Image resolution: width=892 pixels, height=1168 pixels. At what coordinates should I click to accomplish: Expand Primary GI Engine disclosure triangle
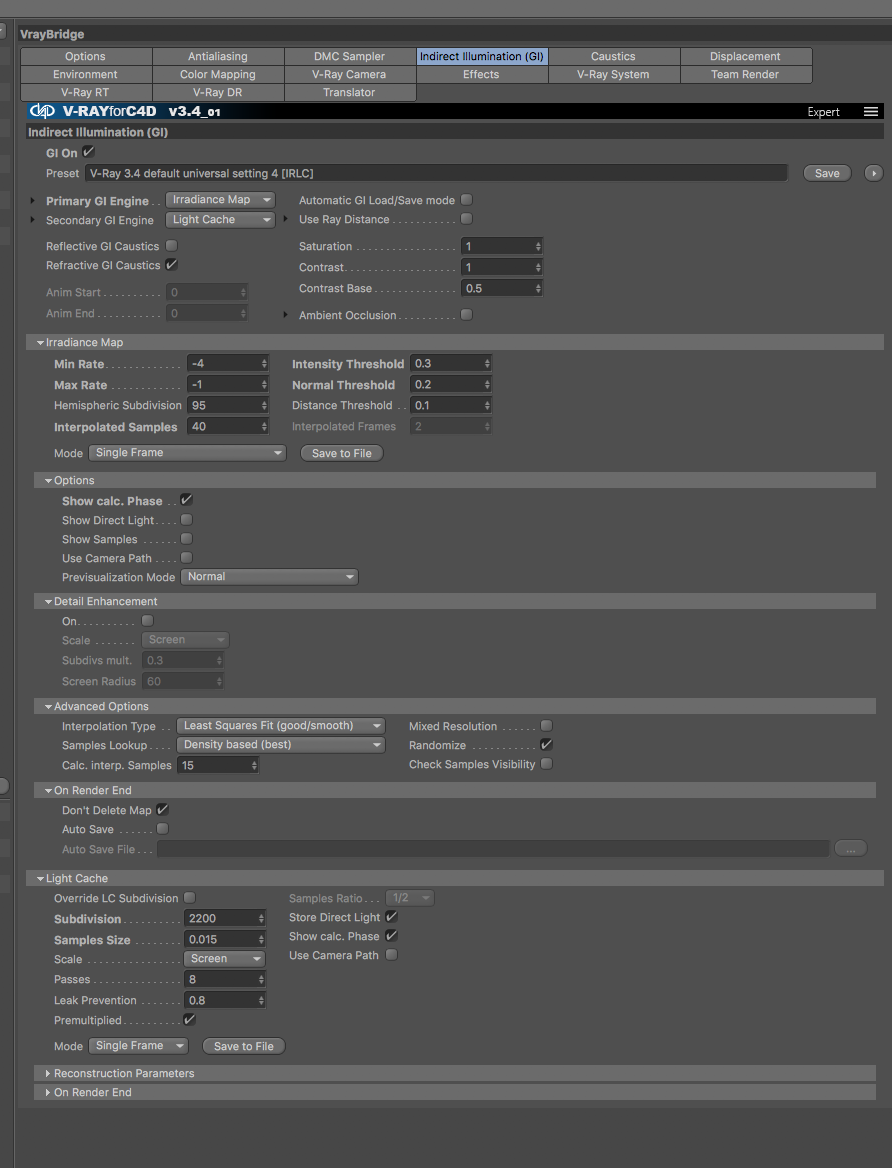(33, 200)
